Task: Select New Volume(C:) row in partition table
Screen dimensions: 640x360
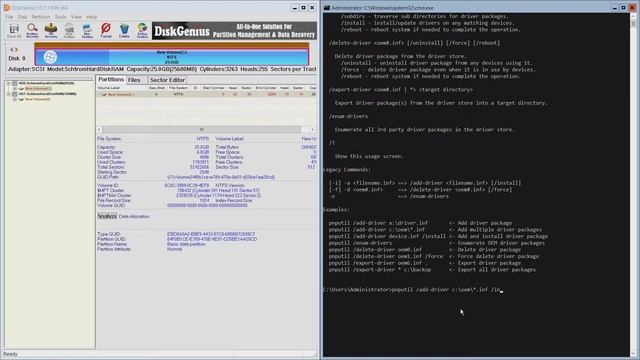Action: (207, 94)
